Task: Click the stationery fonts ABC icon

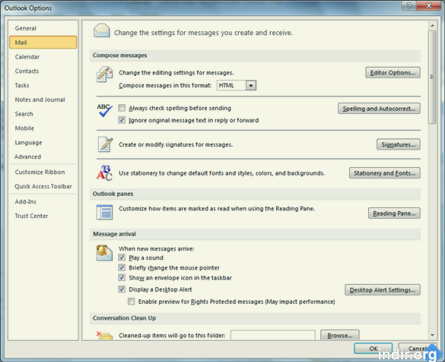Action: click(105, 173)
